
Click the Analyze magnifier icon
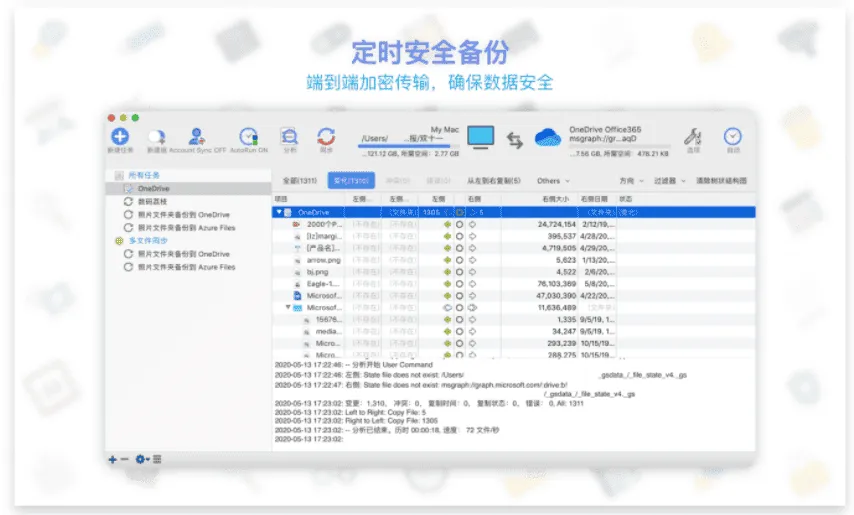(x=290, y=136)
